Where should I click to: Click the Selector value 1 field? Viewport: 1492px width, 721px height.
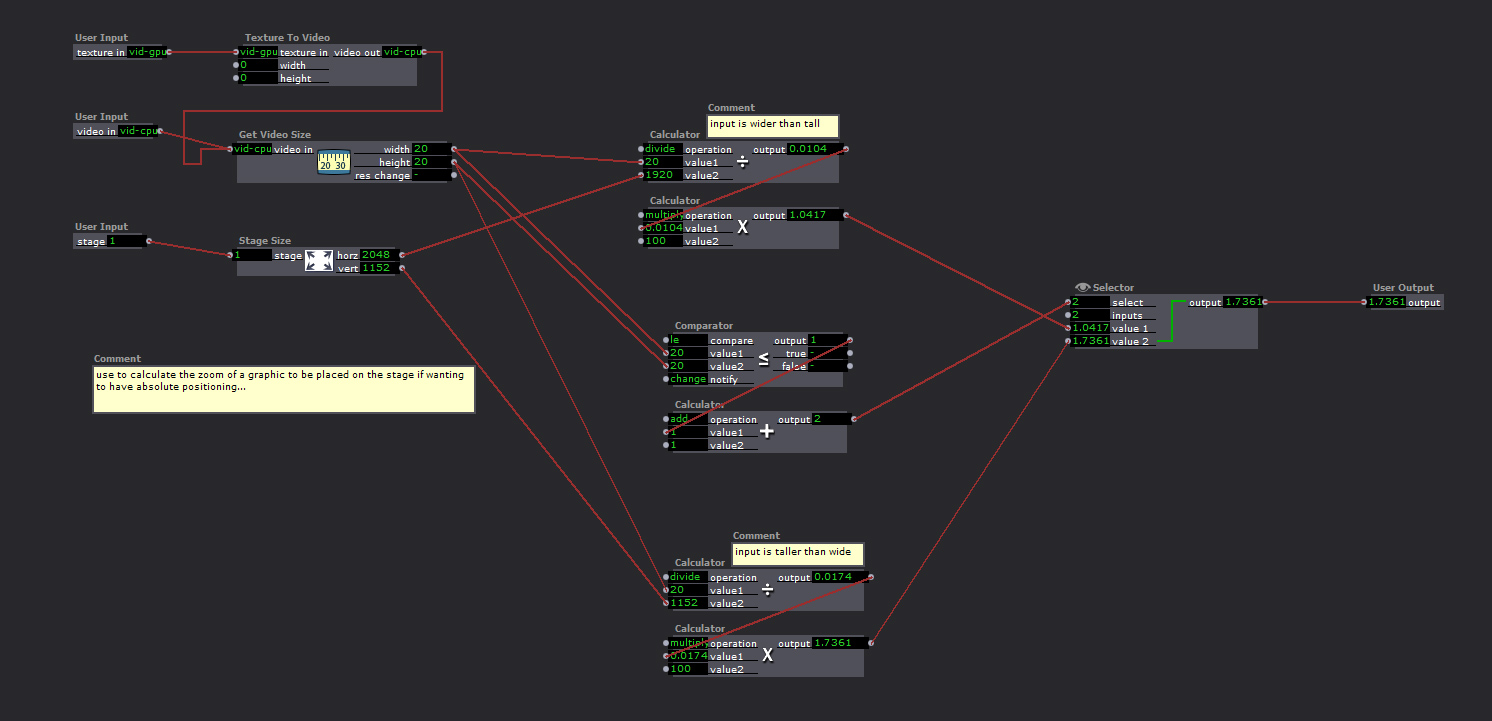pos(1090,328)
